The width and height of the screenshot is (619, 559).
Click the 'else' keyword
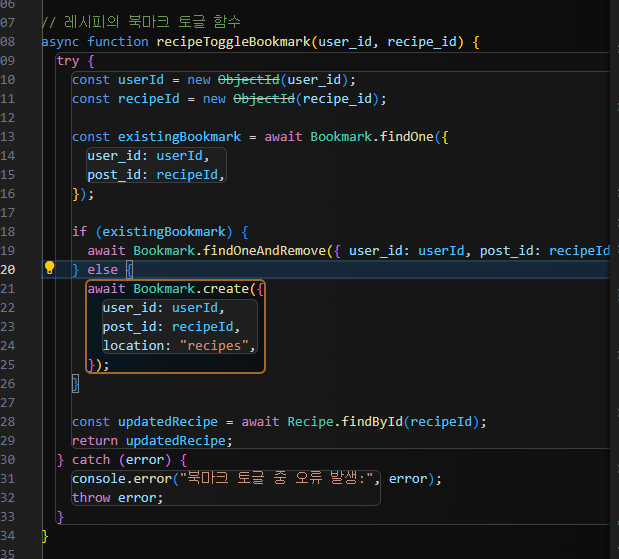103,270
